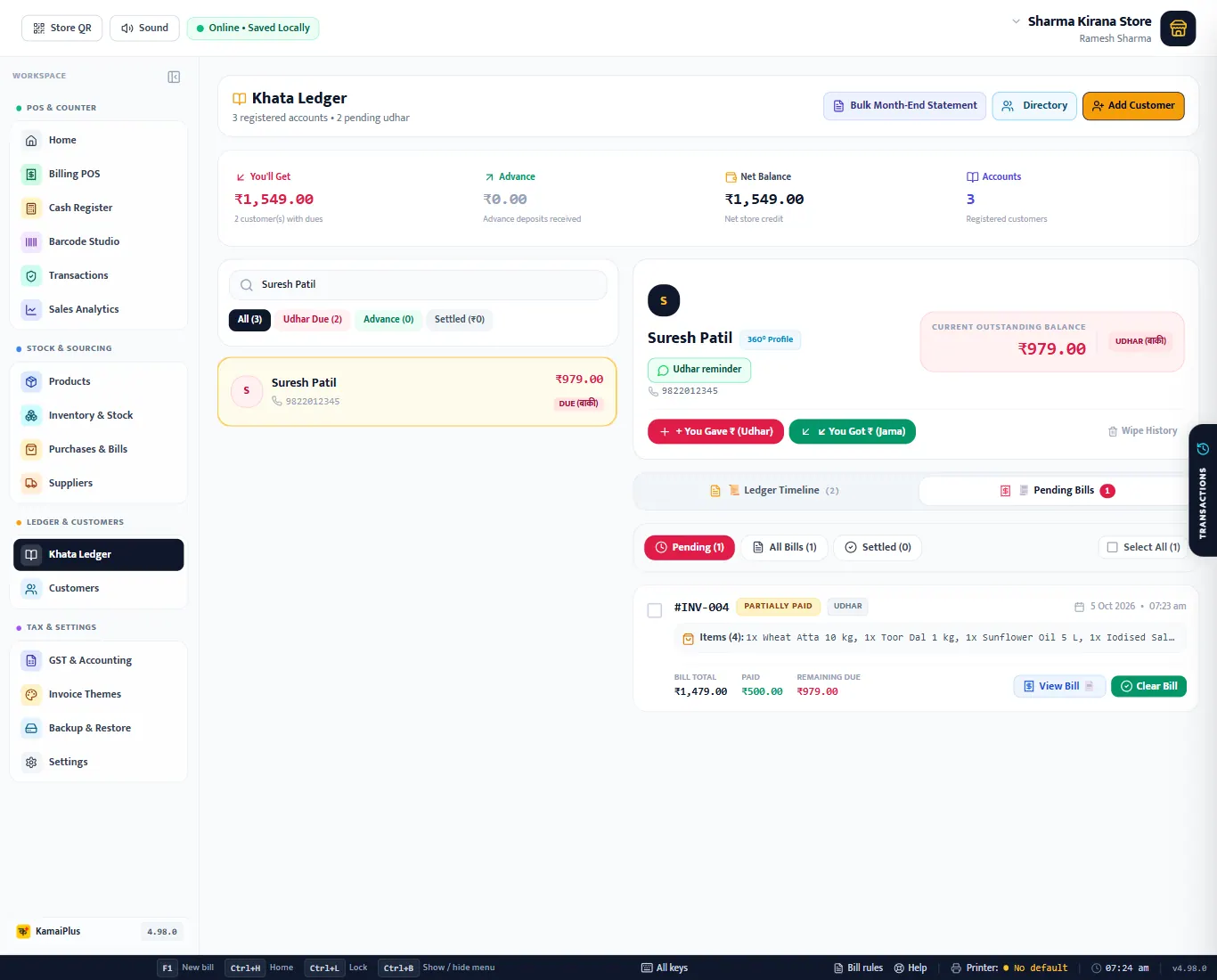This screenshot has height=980, width=1217.
Task: Click Wipe History trash icon
Action: pyautogui.click(x=1113, y=431)
